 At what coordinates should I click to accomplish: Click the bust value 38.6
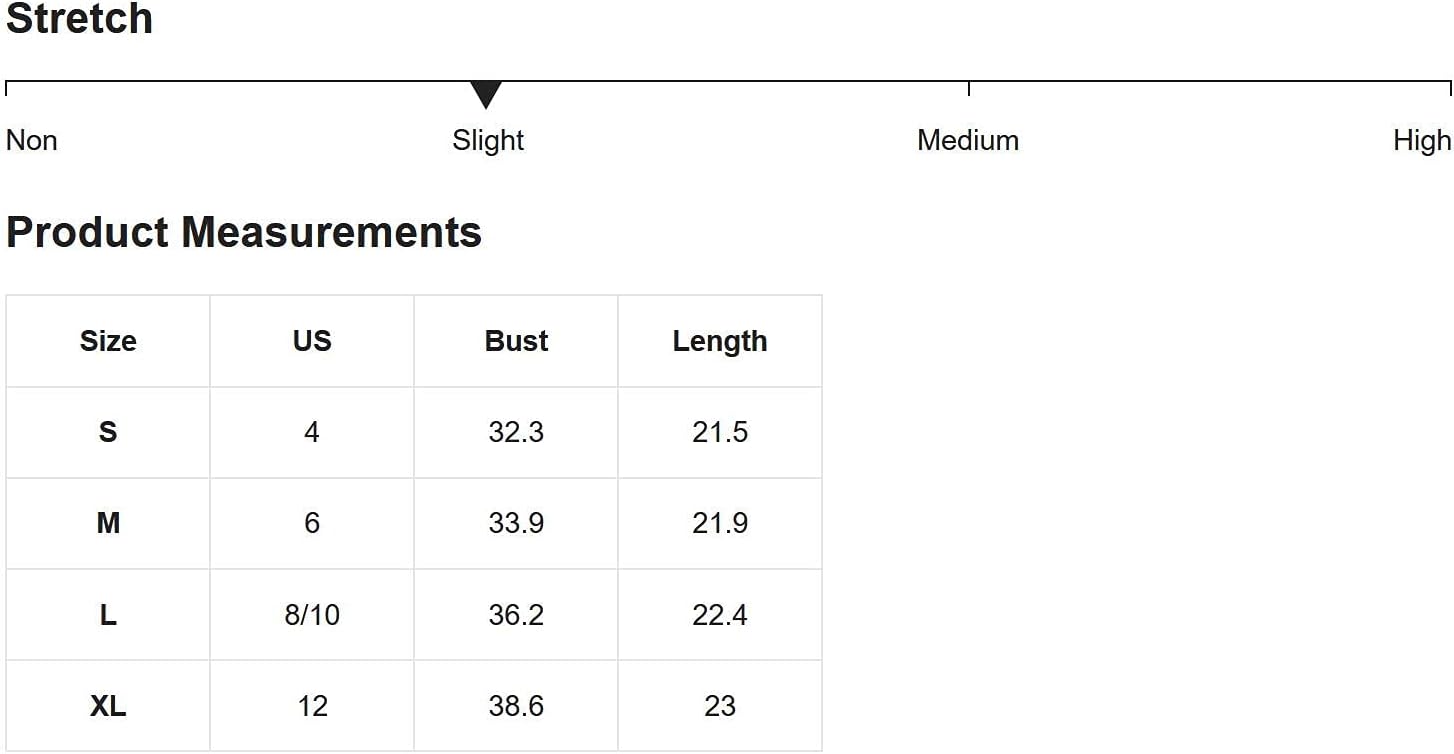coord(516,706)
